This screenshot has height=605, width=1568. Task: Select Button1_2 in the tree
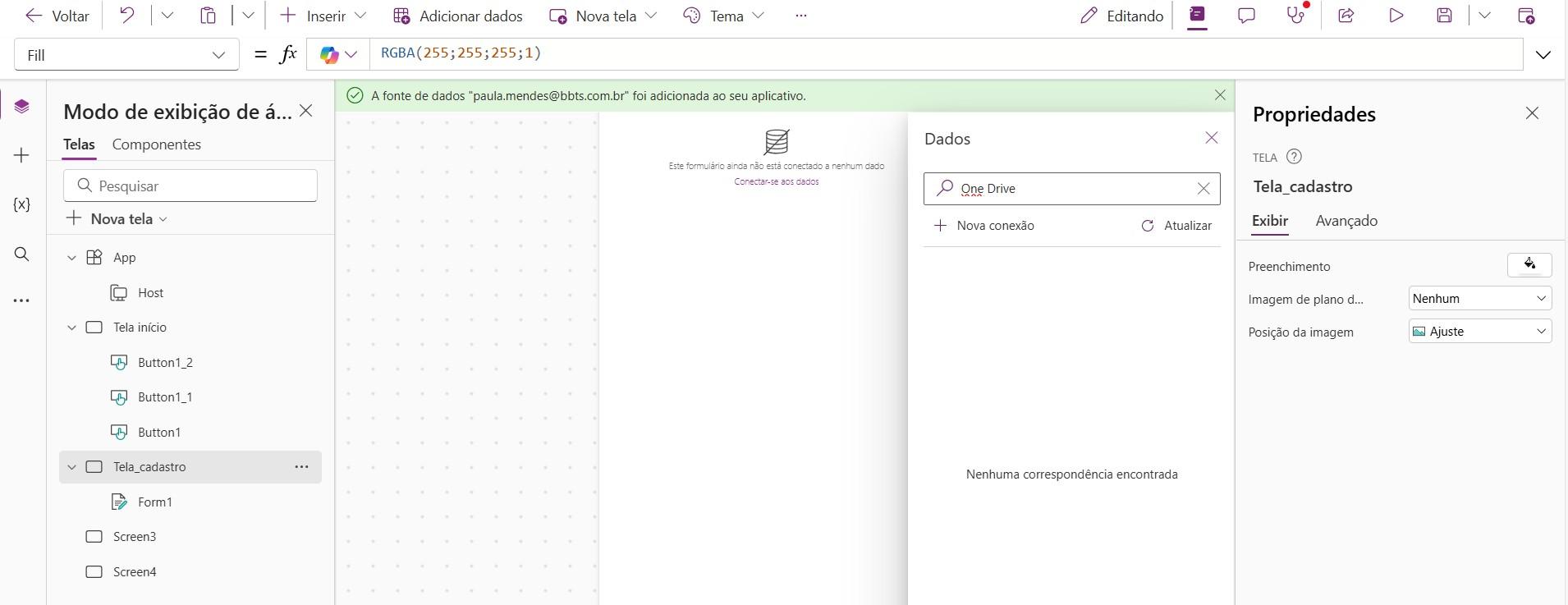165,363
